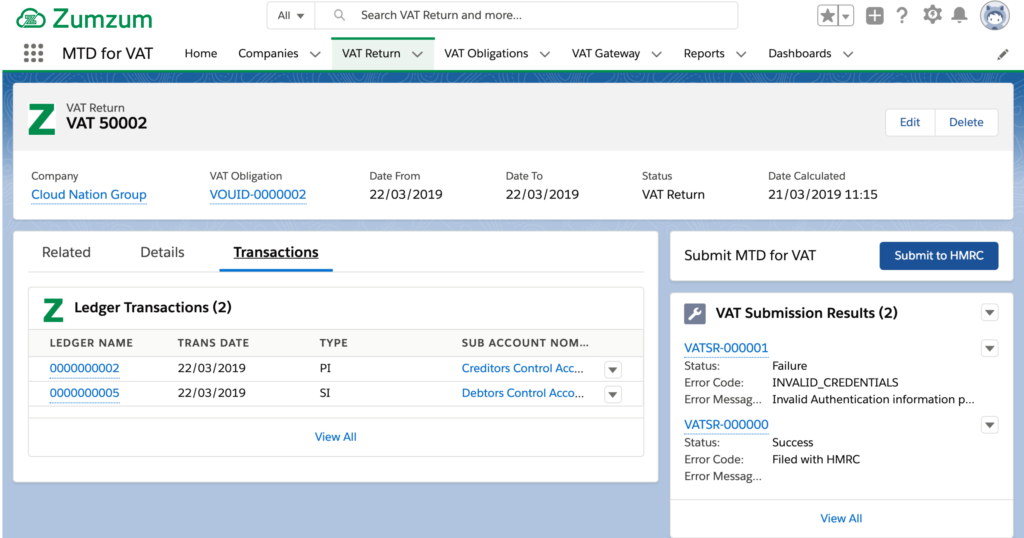This screenshot has height=538, width=1024.
Task: Expand the VAT Obligations chevron menu
Action: coord(545,54)
